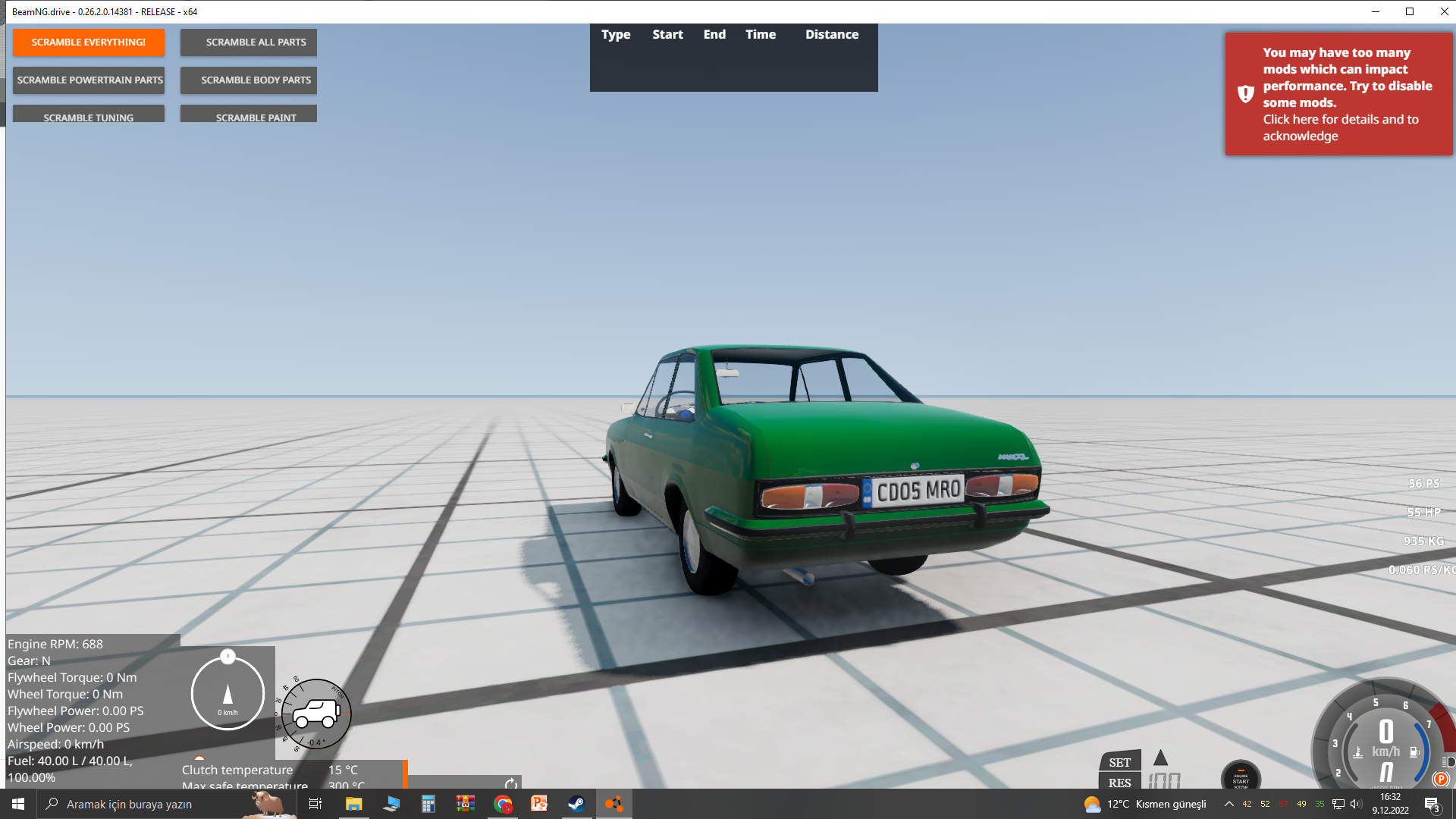1456x819 pixels.
Task: Click the cruise control speed up arrow
Action: 1160,758
